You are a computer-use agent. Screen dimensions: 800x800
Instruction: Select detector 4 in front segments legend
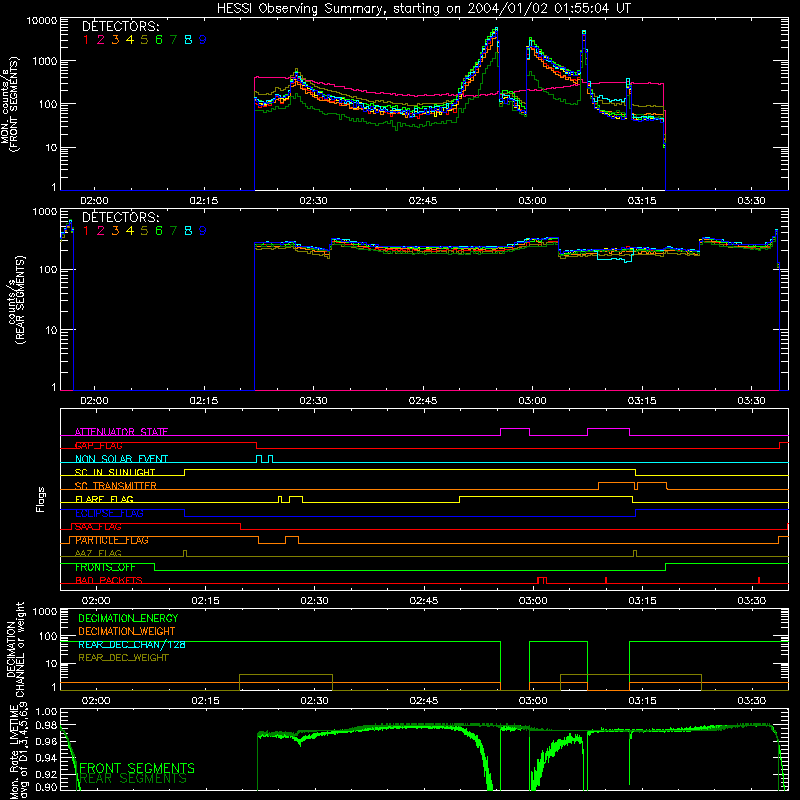click(x=130, y=39)
